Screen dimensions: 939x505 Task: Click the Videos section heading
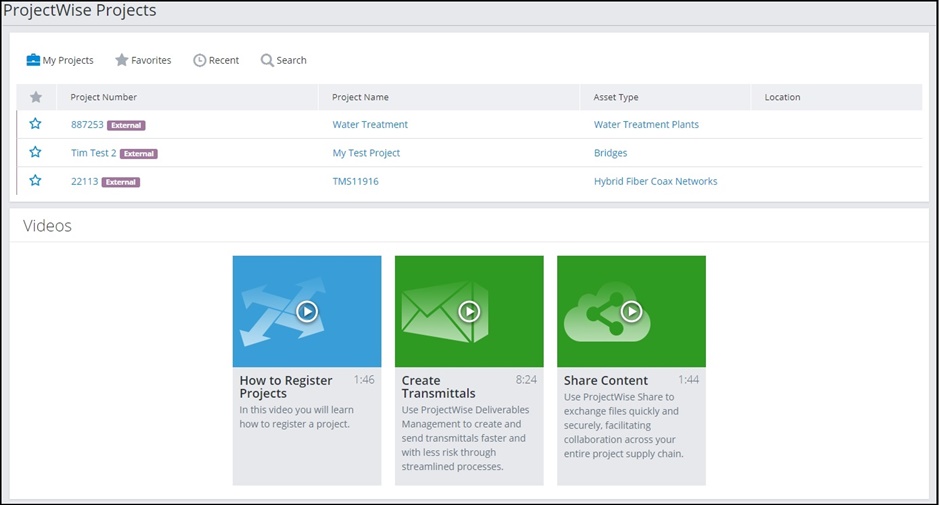pyautogui.click(x=47, y=226)
